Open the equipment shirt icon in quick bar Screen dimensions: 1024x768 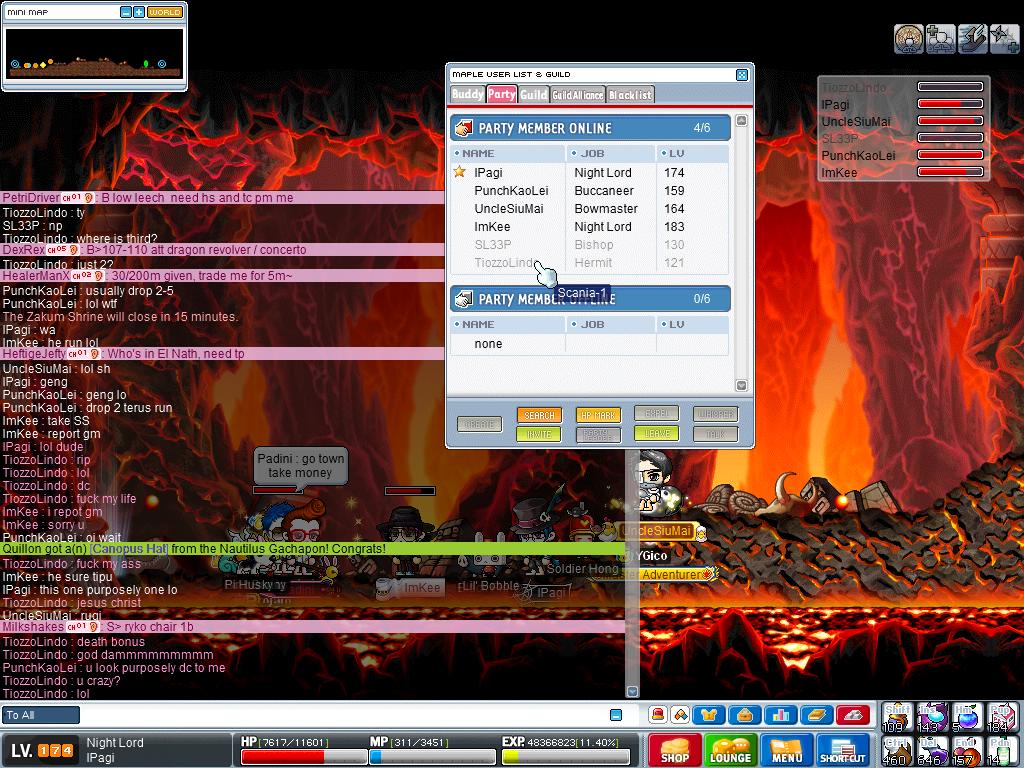pyautogui.click(x=710, y=715)
